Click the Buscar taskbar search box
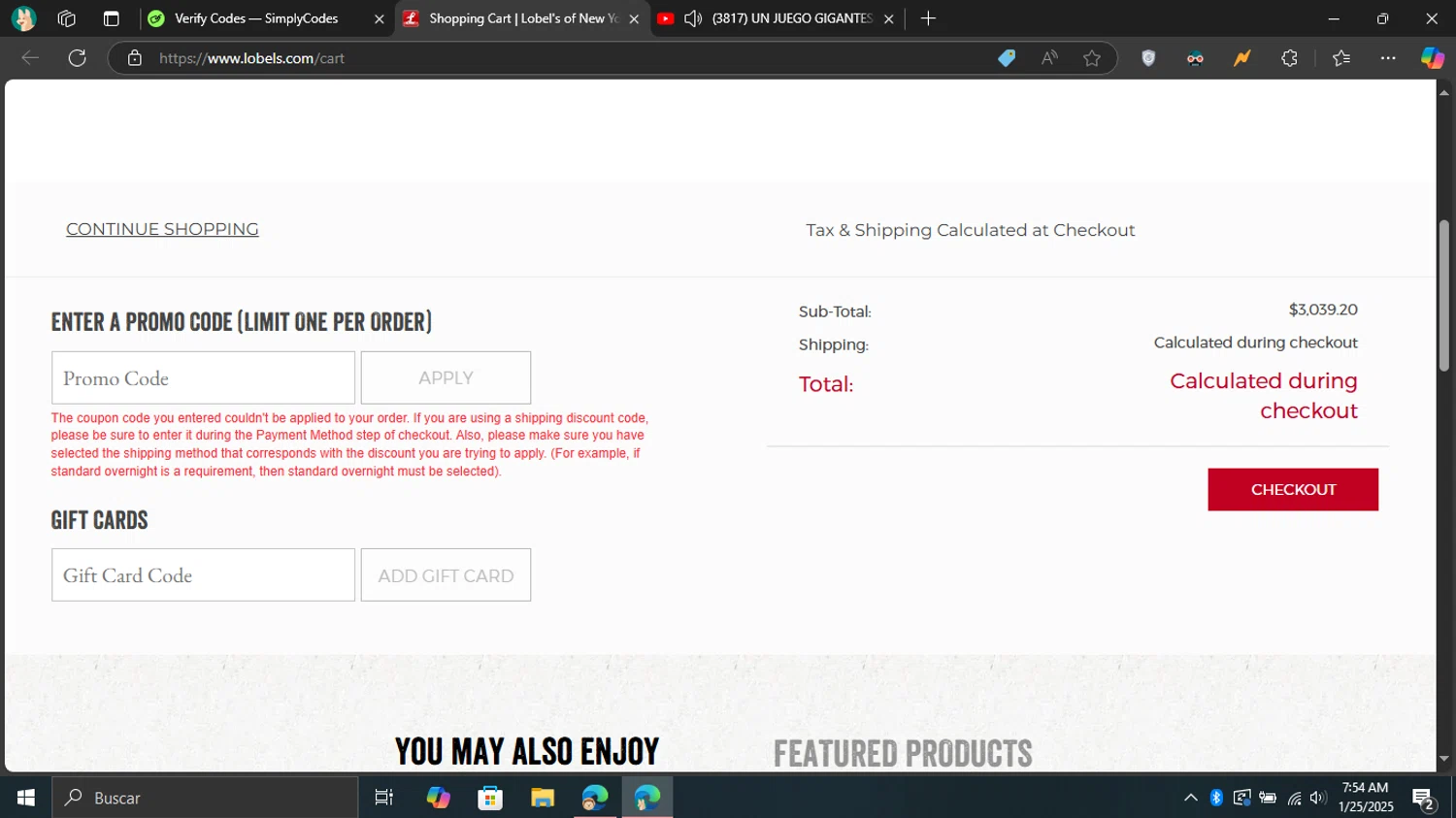 click(205, 798)
